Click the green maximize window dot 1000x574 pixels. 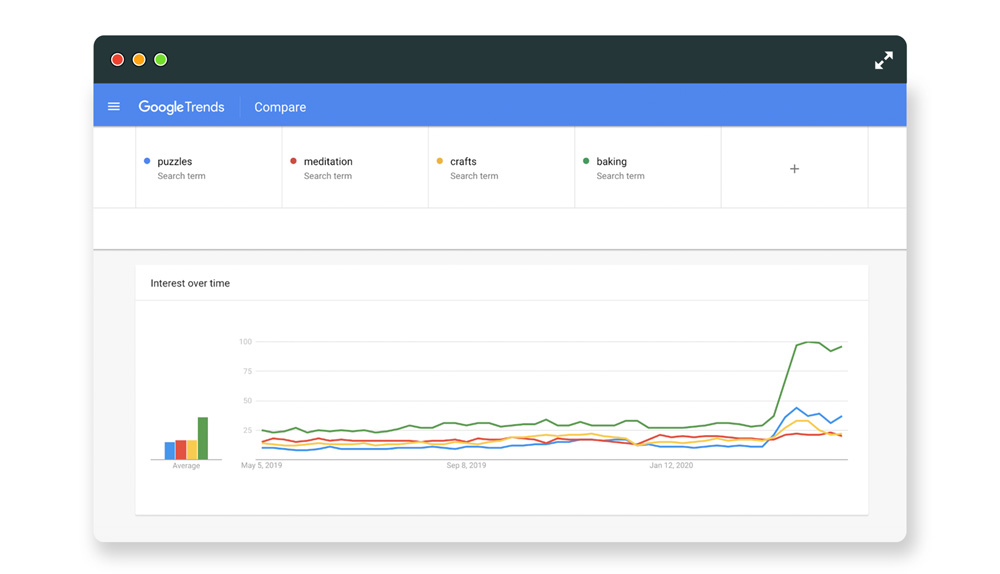coord(161,60)
